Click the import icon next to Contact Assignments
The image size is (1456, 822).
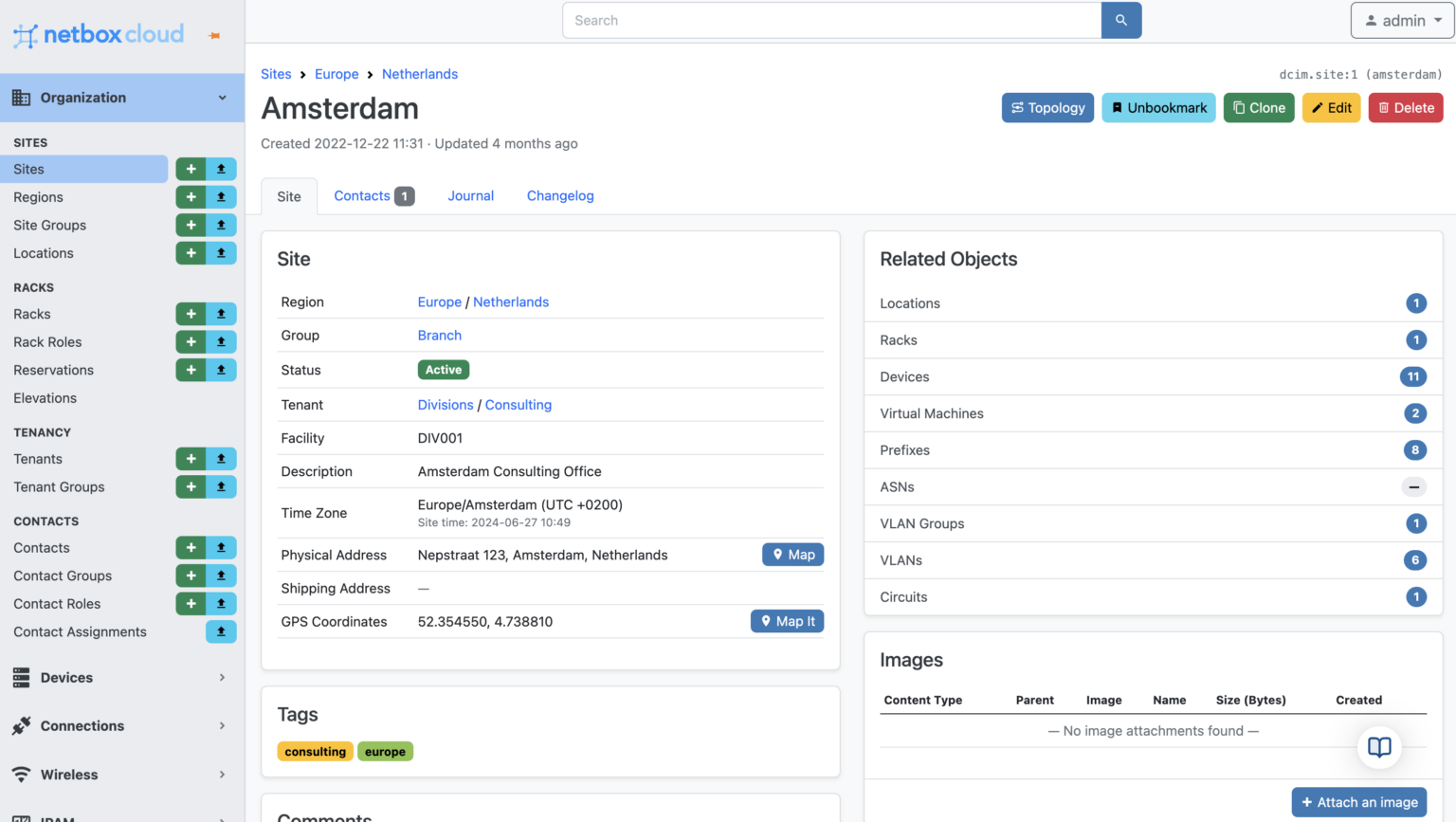click(x=221, y=631)
